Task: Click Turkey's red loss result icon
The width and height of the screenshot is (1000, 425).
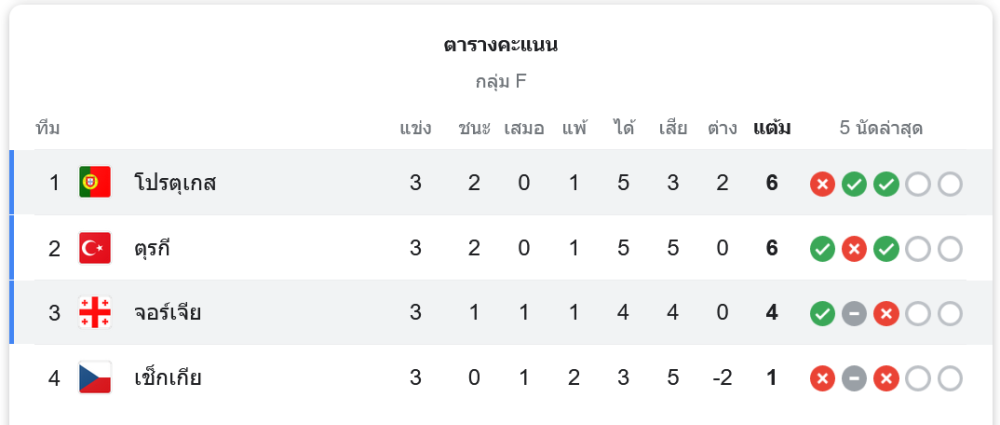Action: (854, 249)
